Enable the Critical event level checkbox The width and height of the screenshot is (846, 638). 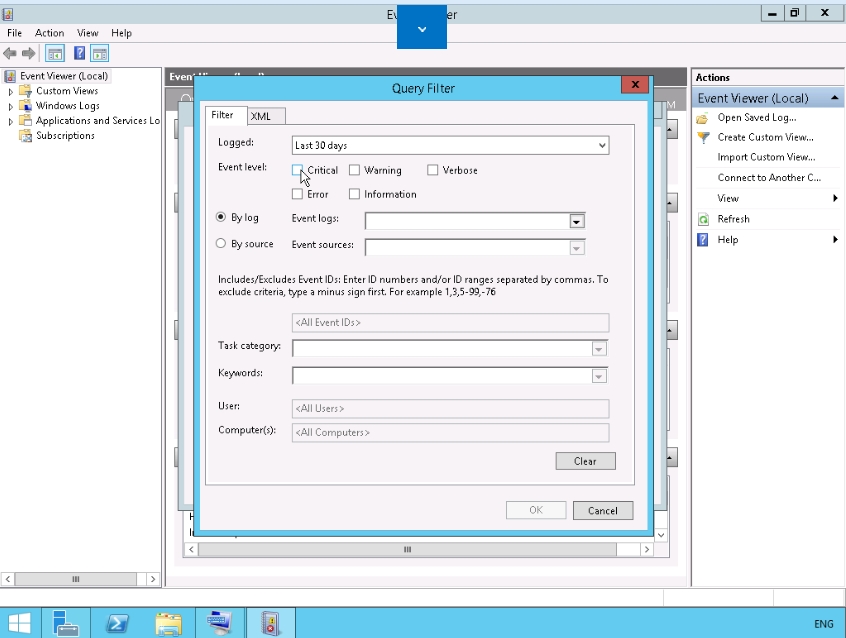coord(298,170)
